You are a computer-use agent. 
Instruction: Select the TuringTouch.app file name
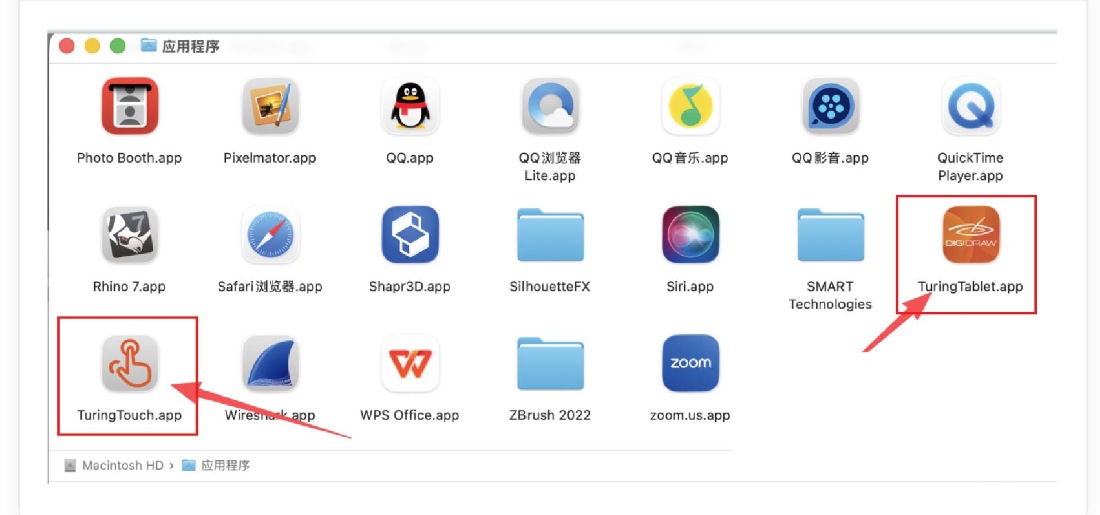(x=130, y=415)
